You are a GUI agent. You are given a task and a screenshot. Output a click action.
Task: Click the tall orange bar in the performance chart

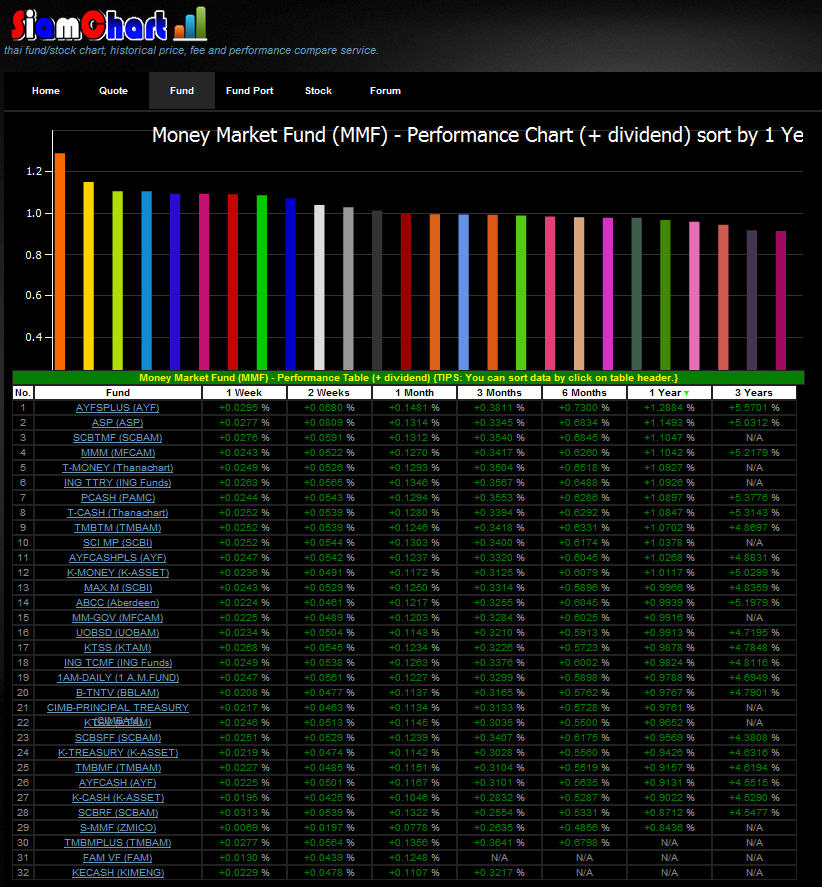(x=61, y=260)
